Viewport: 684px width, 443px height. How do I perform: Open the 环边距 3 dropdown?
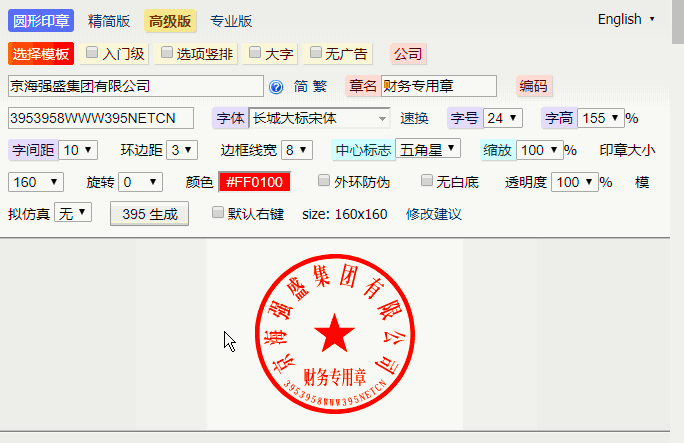(x=182, y=150)
